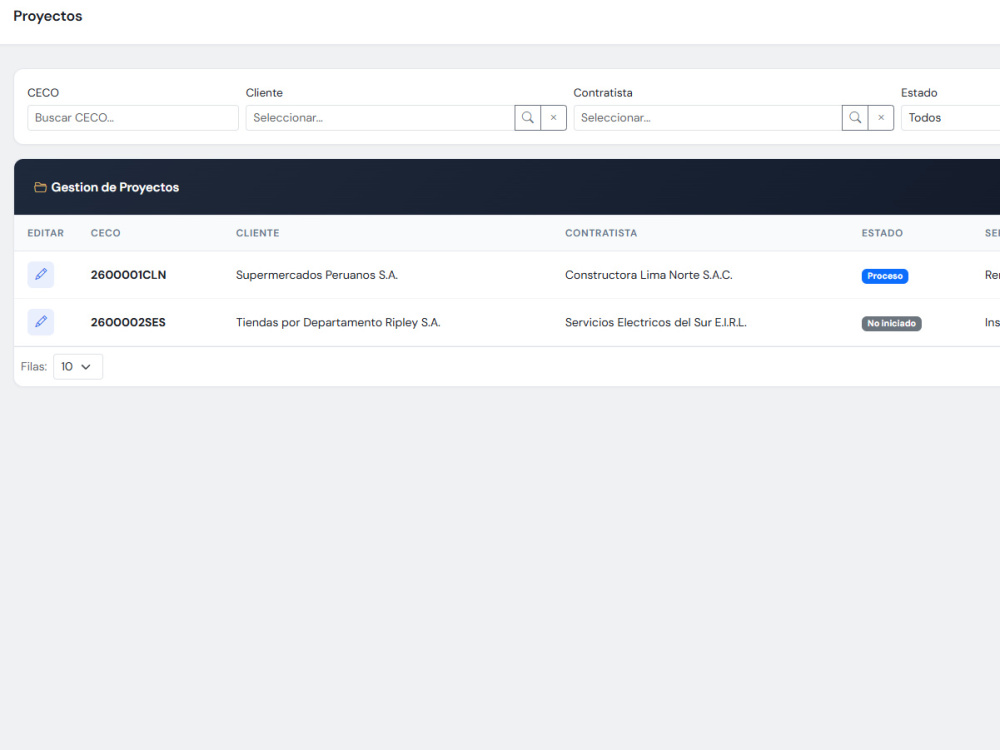Clear the Contratista filter selection
This screenshot has height=750, width=1000.
(x=881, y=118)
